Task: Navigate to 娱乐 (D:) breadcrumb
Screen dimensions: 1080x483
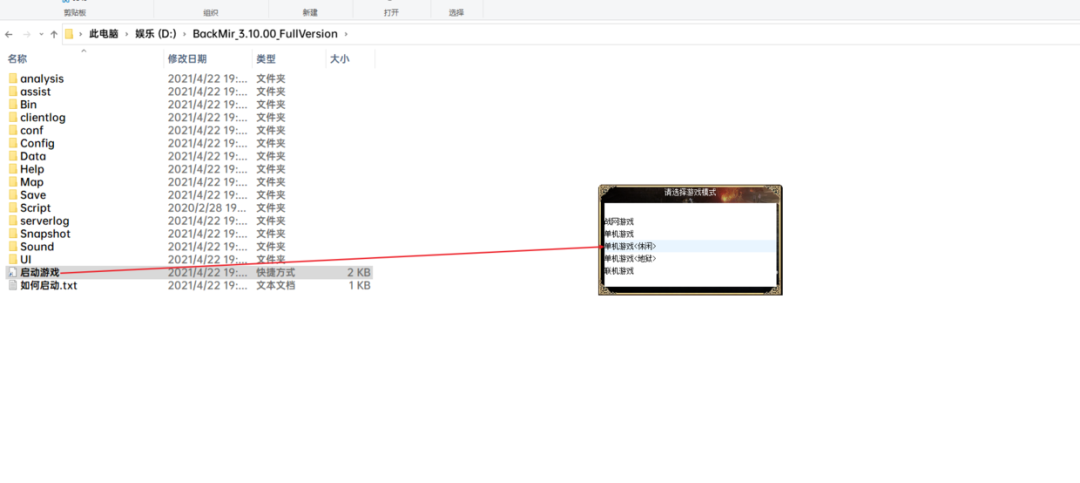Action: (x=156, y=34)
